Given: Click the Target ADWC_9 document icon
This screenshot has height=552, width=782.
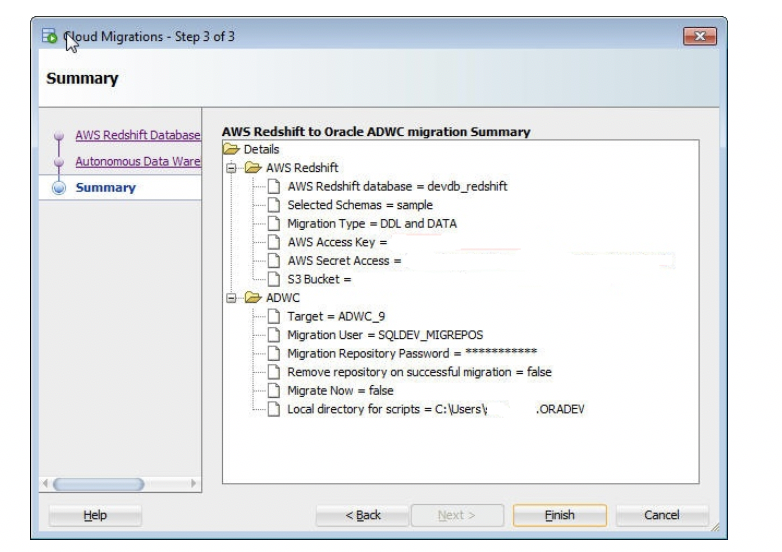Looking at the screenshot, I should pyautogui.click(x=273, y=316).
